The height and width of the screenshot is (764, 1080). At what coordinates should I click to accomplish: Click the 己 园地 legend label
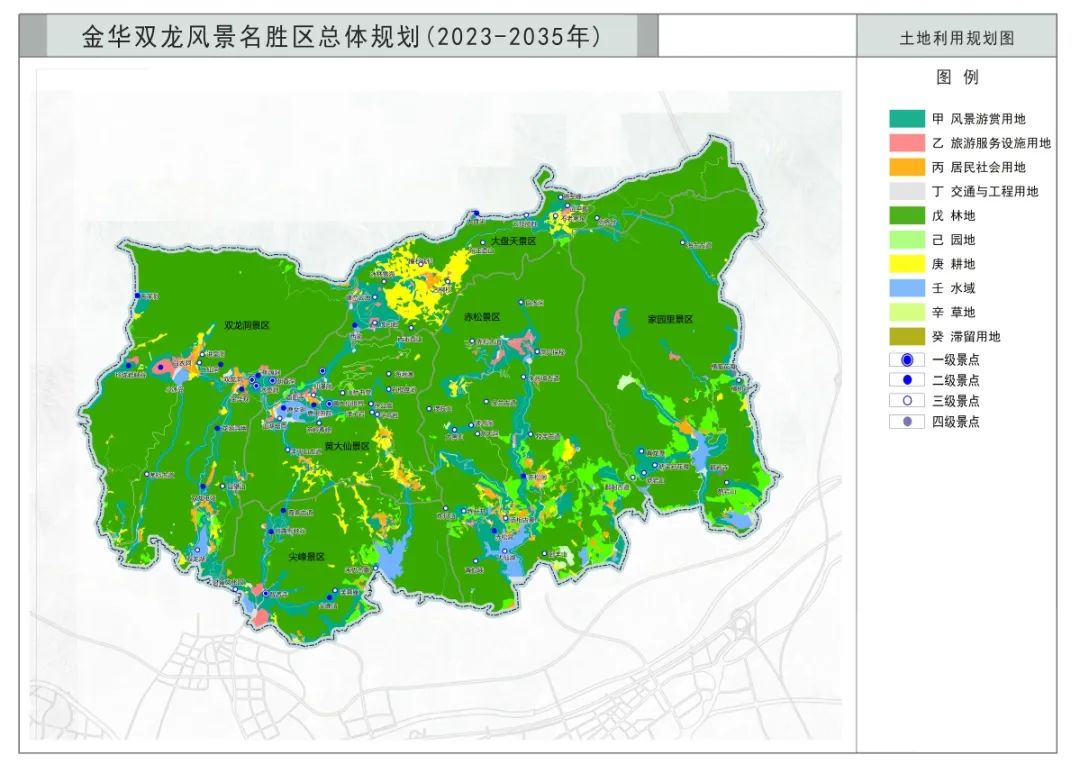[x=954, y=239]
